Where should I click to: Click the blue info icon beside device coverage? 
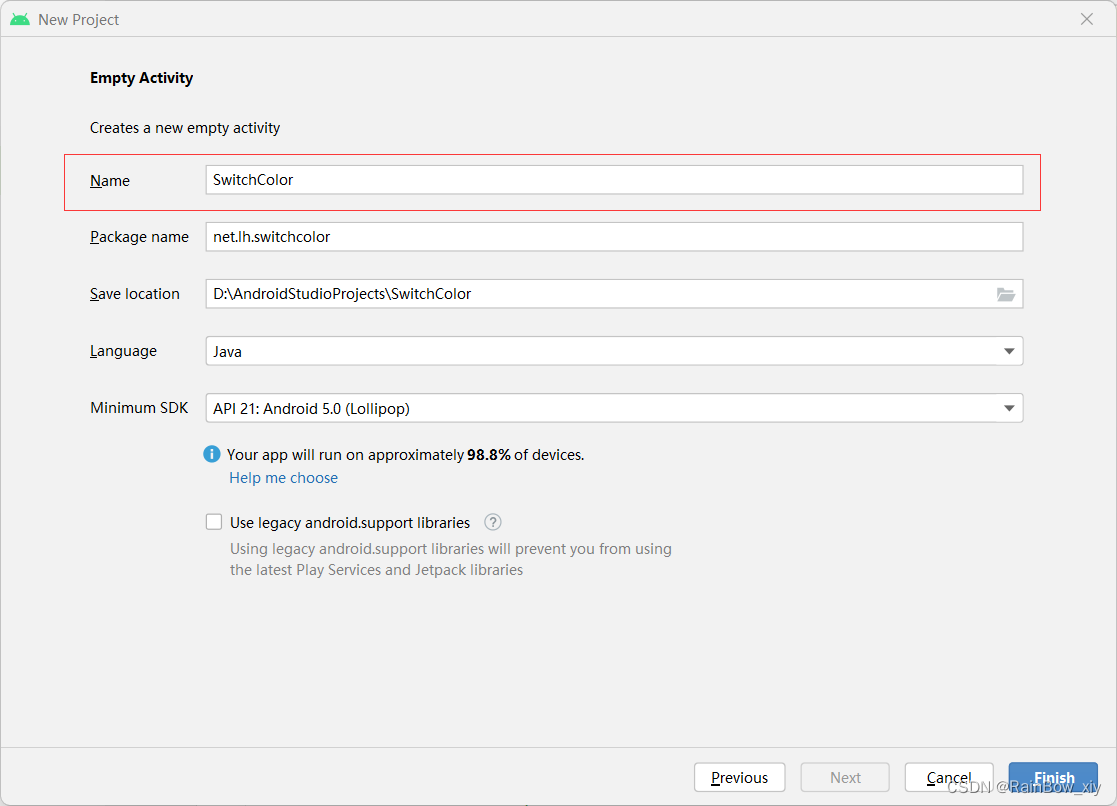pos(212,454)
